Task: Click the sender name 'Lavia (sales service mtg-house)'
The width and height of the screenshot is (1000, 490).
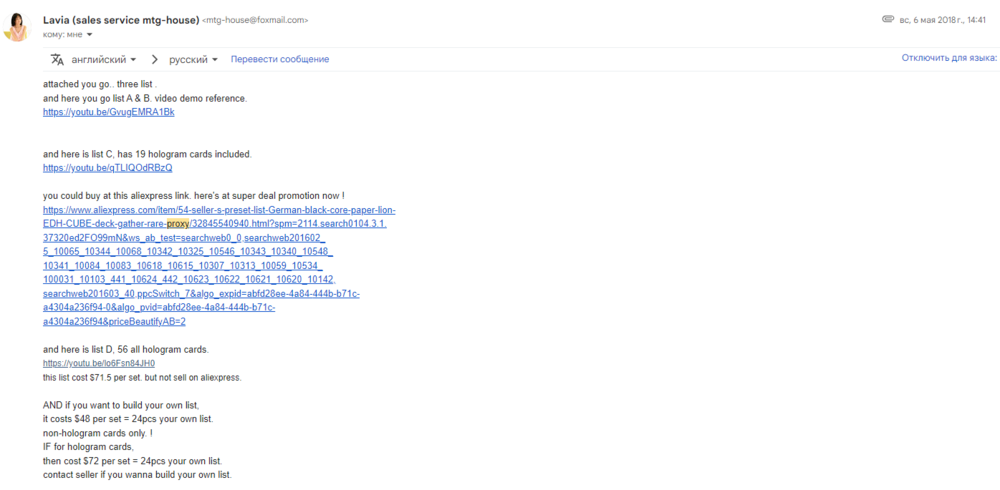Action: coord(120,19)
